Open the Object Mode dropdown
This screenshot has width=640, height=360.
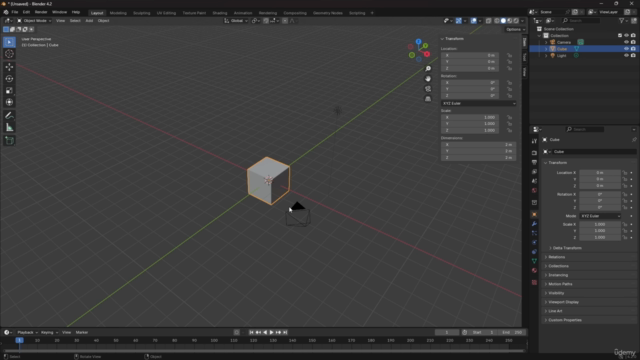(x=34, y=21)
